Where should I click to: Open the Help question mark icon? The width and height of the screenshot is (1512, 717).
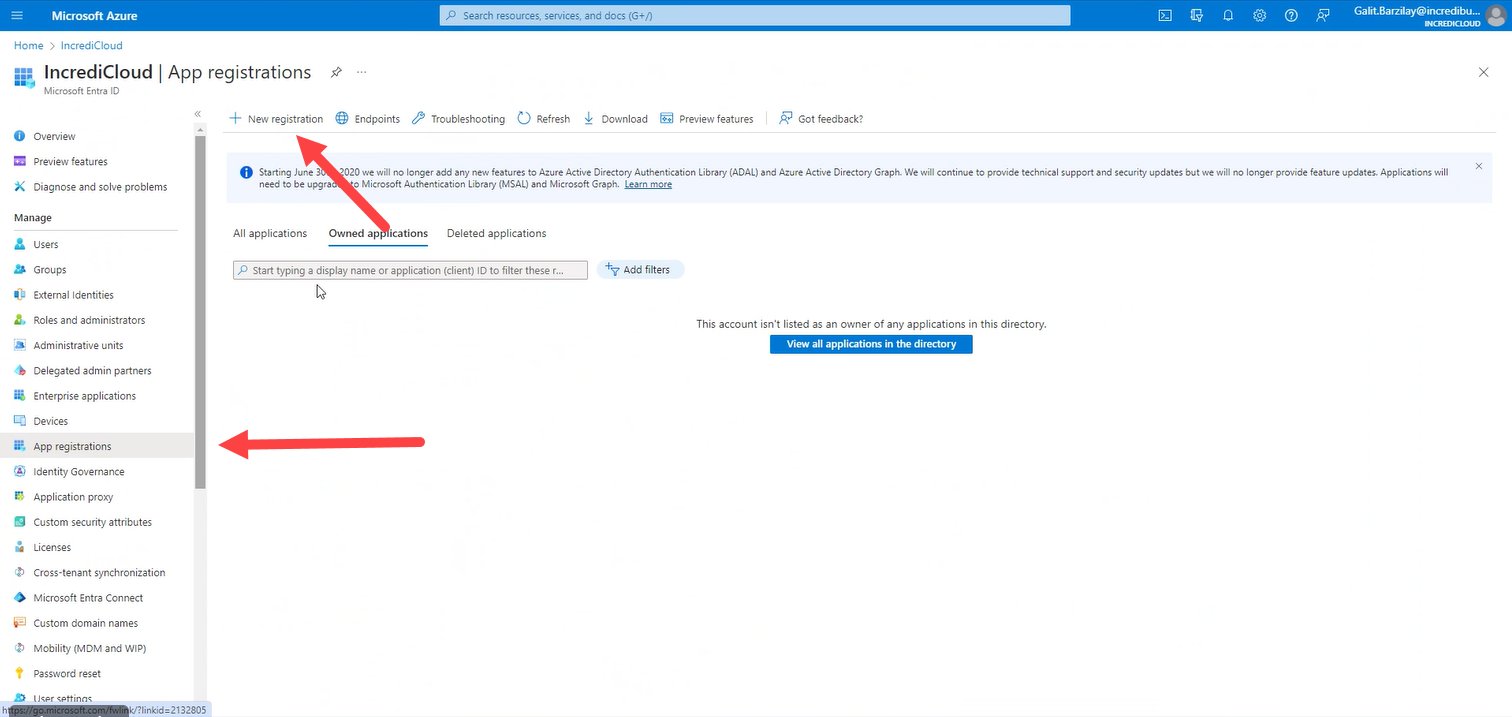[x=1291, y=15]
